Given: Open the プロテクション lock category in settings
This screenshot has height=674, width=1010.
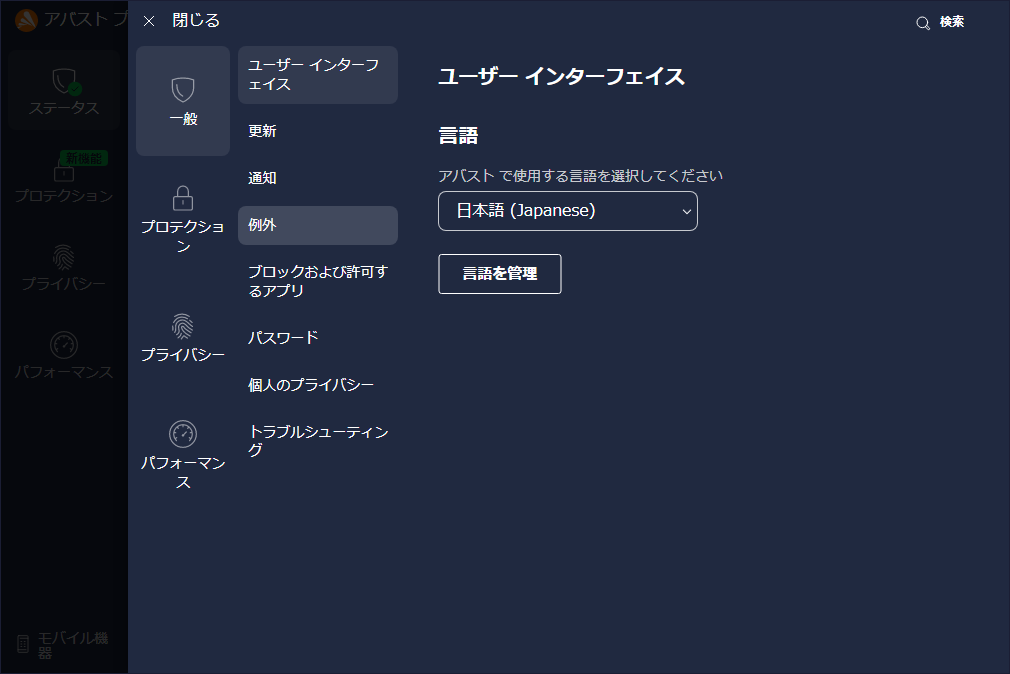Looking at the screenshot, I should [x=183, y=219].
